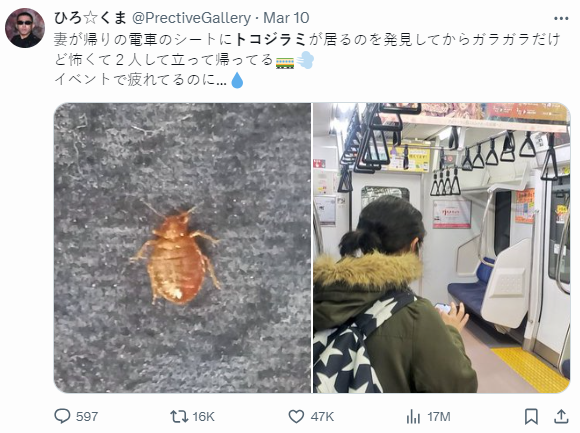View post analytics bar chart icon
Screen dimensions: 580x433
(x=414, y=417)
